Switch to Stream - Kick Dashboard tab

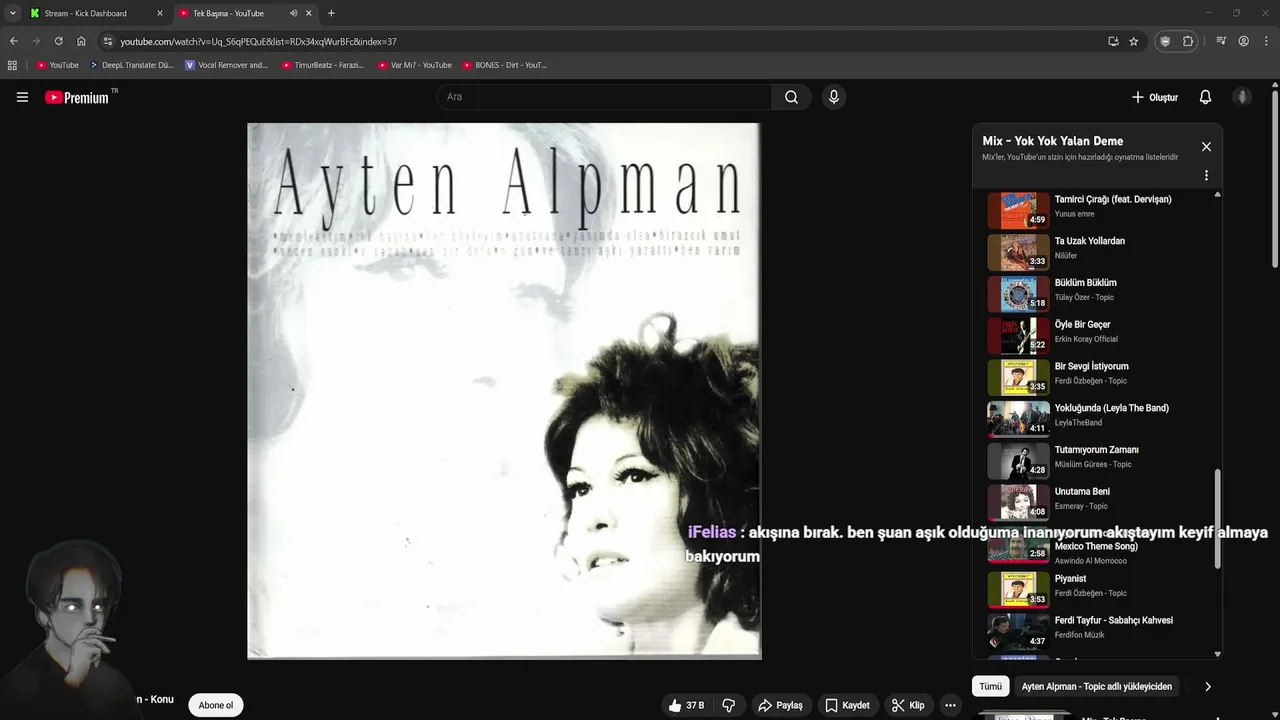95,13
